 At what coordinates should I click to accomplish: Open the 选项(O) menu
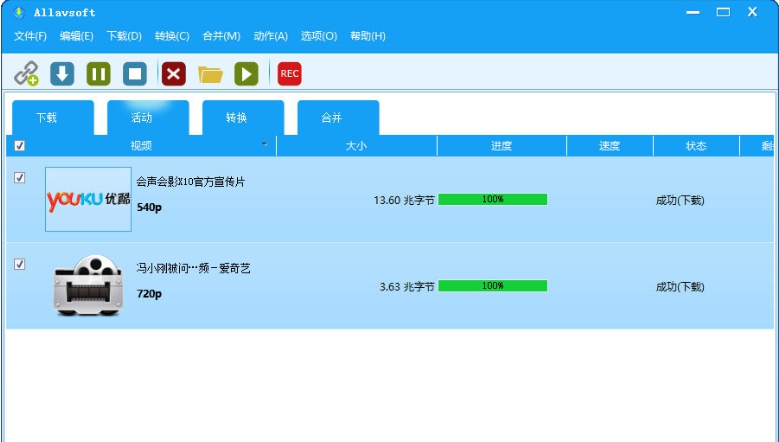pos(319,36)
